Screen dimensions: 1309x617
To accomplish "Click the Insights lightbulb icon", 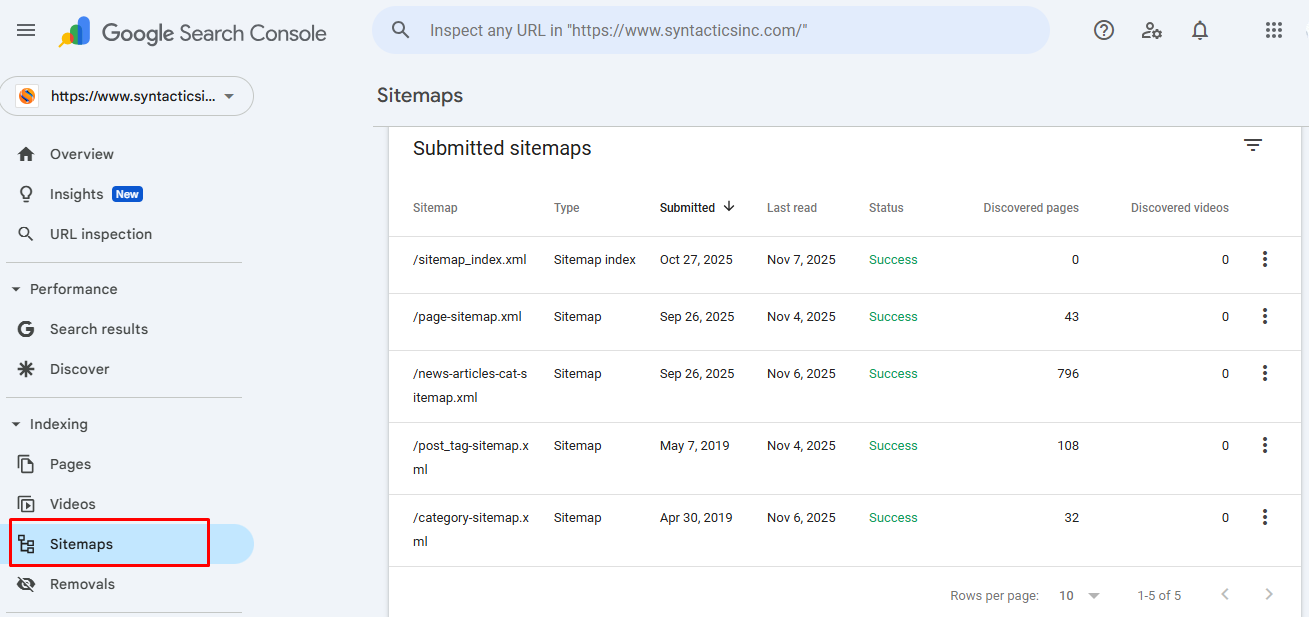I will tap(26, 194).
